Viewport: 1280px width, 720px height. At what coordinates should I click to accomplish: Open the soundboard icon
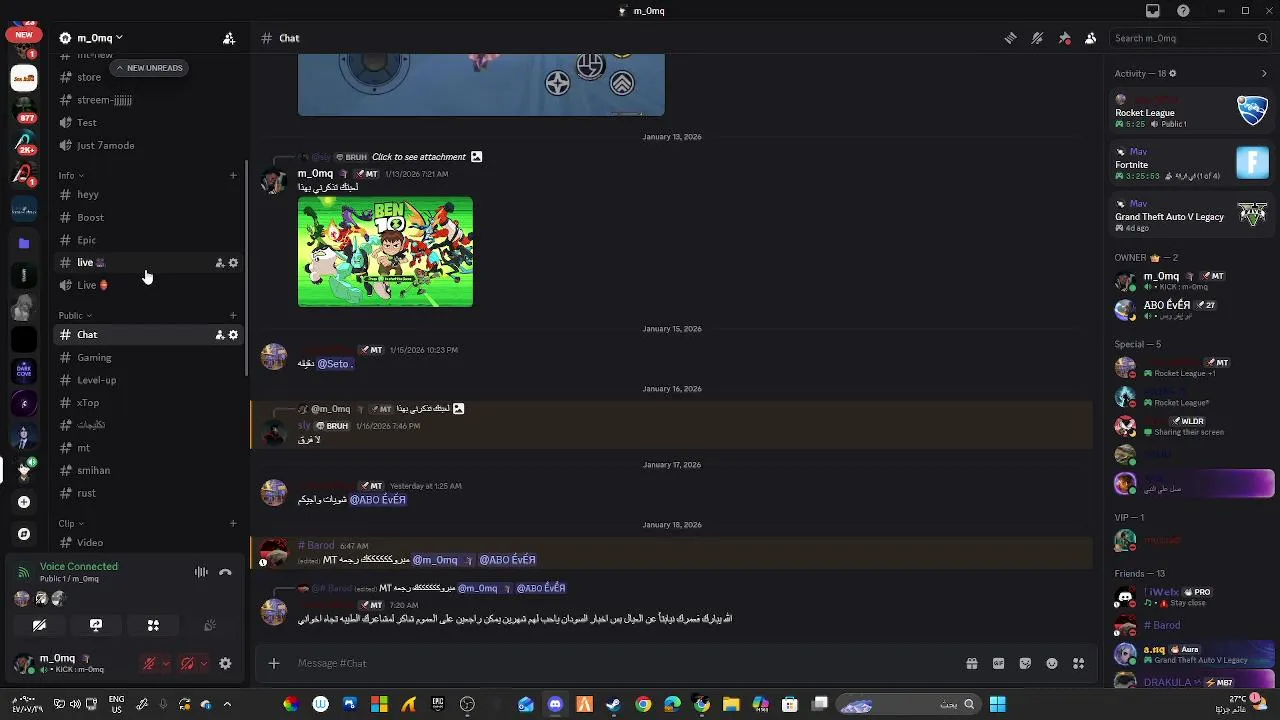(210, 625)
